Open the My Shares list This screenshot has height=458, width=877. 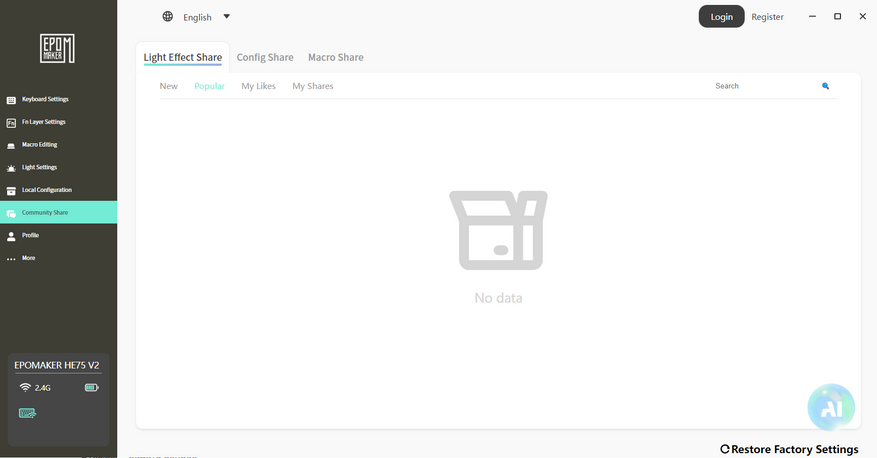313,86
